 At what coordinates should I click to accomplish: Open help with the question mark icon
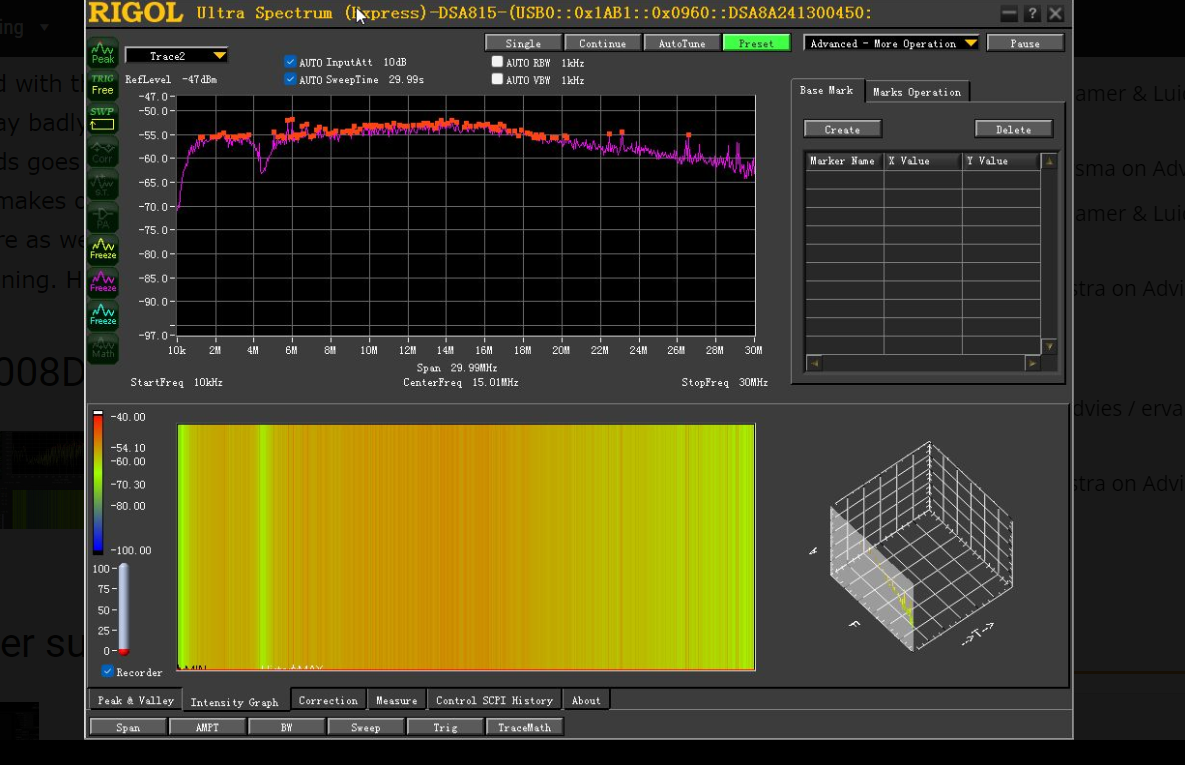point(1032,14)
